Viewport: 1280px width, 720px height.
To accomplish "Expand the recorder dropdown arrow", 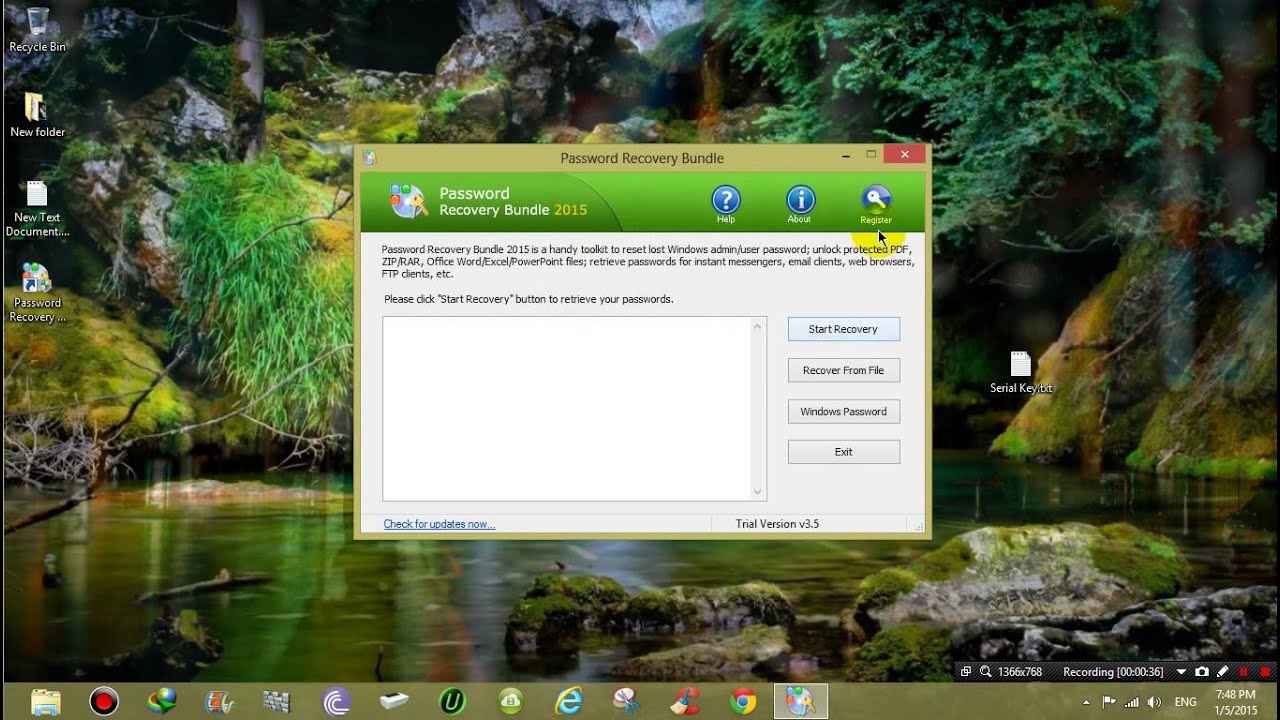I will (x=1181, y=672).
